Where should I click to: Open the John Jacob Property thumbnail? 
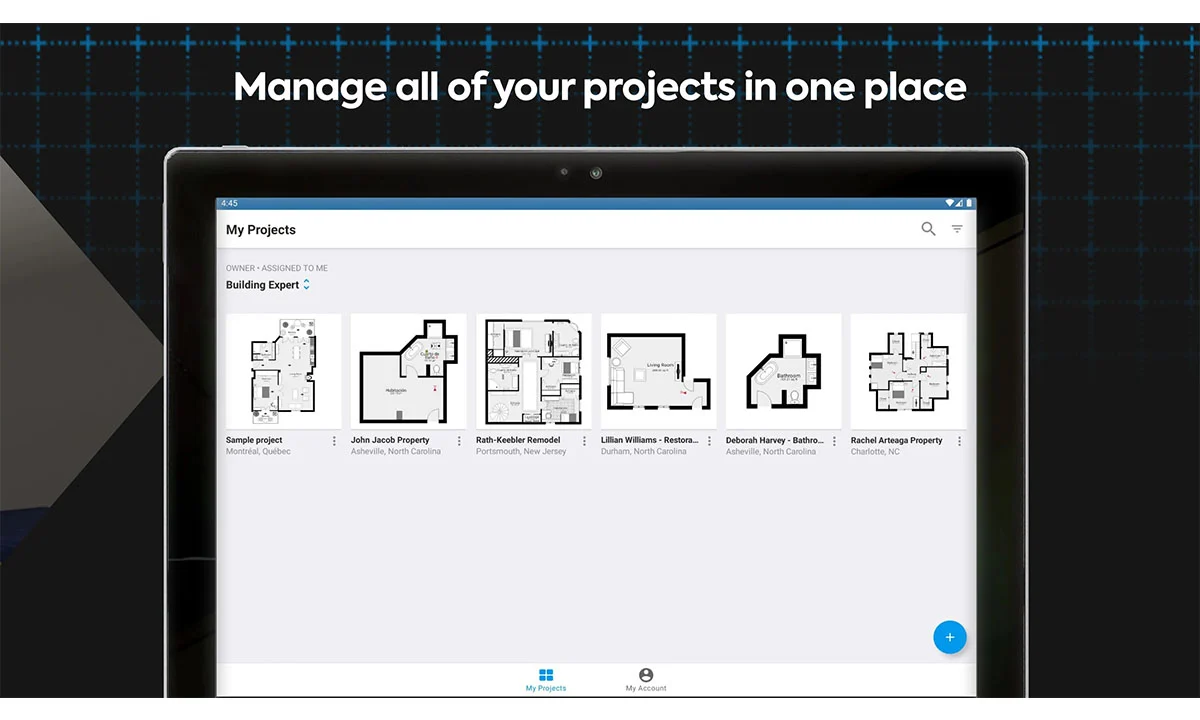coord(408,371)
